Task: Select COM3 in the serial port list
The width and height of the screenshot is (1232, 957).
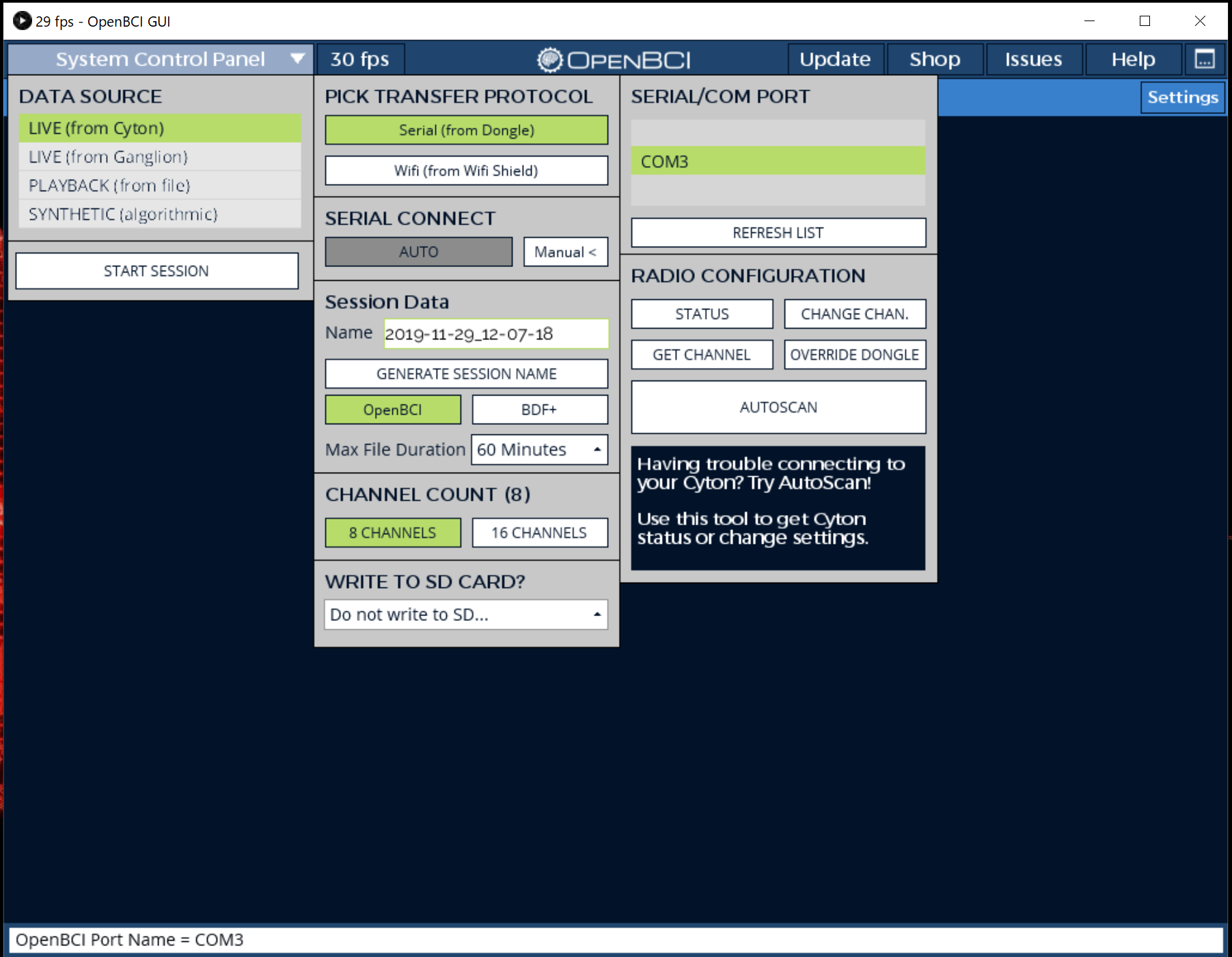Action: click(778, 161)
